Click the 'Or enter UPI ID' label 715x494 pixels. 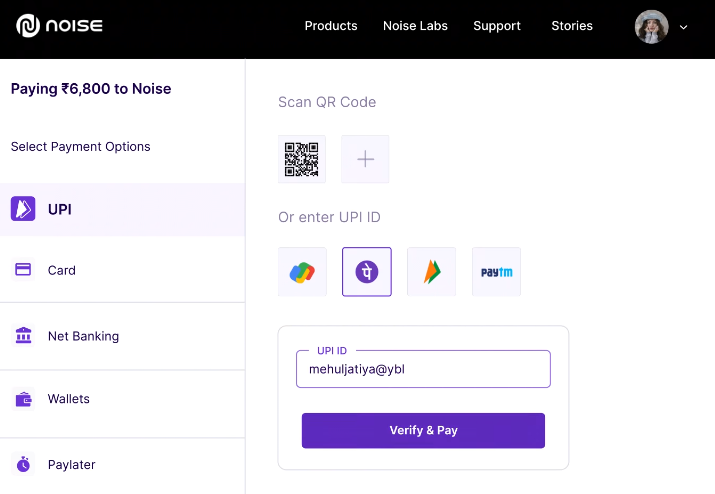point(329,217)
